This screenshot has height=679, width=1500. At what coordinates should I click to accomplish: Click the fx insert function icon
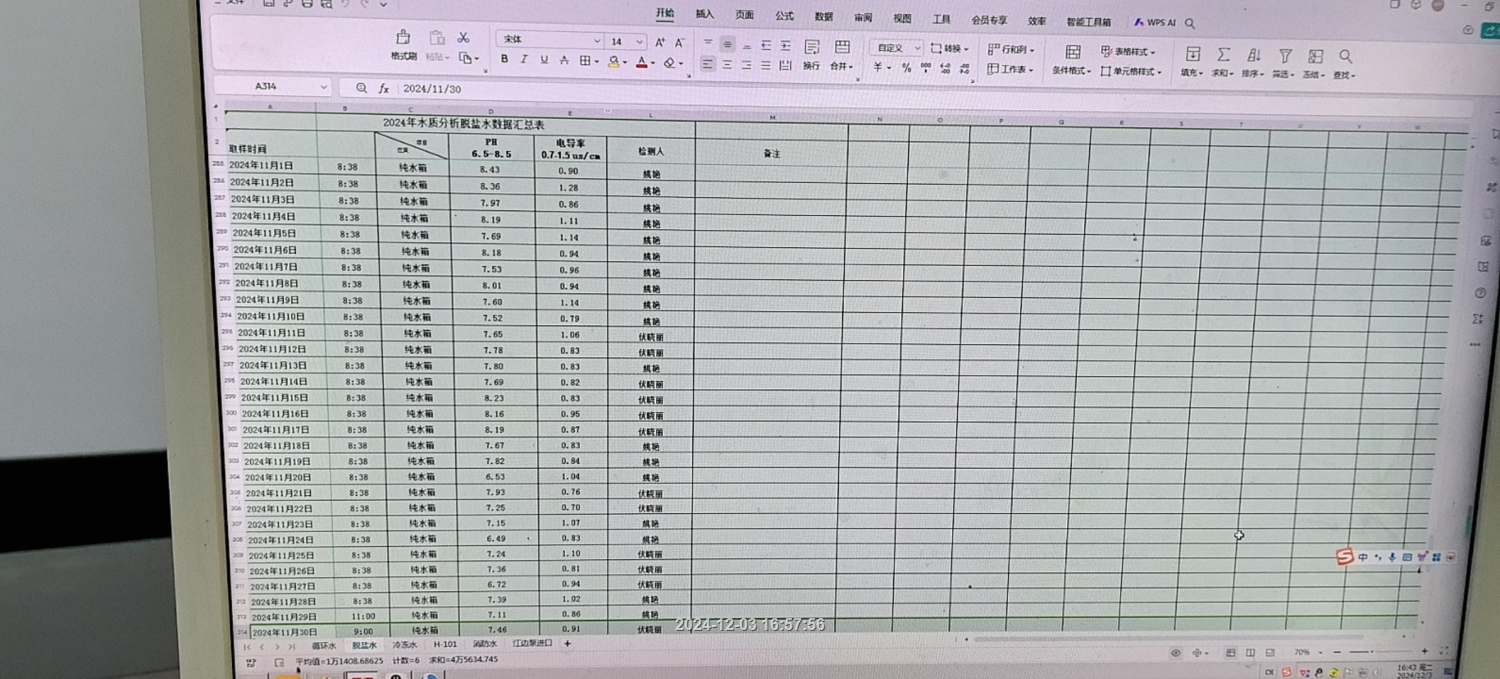pos(383,89)
